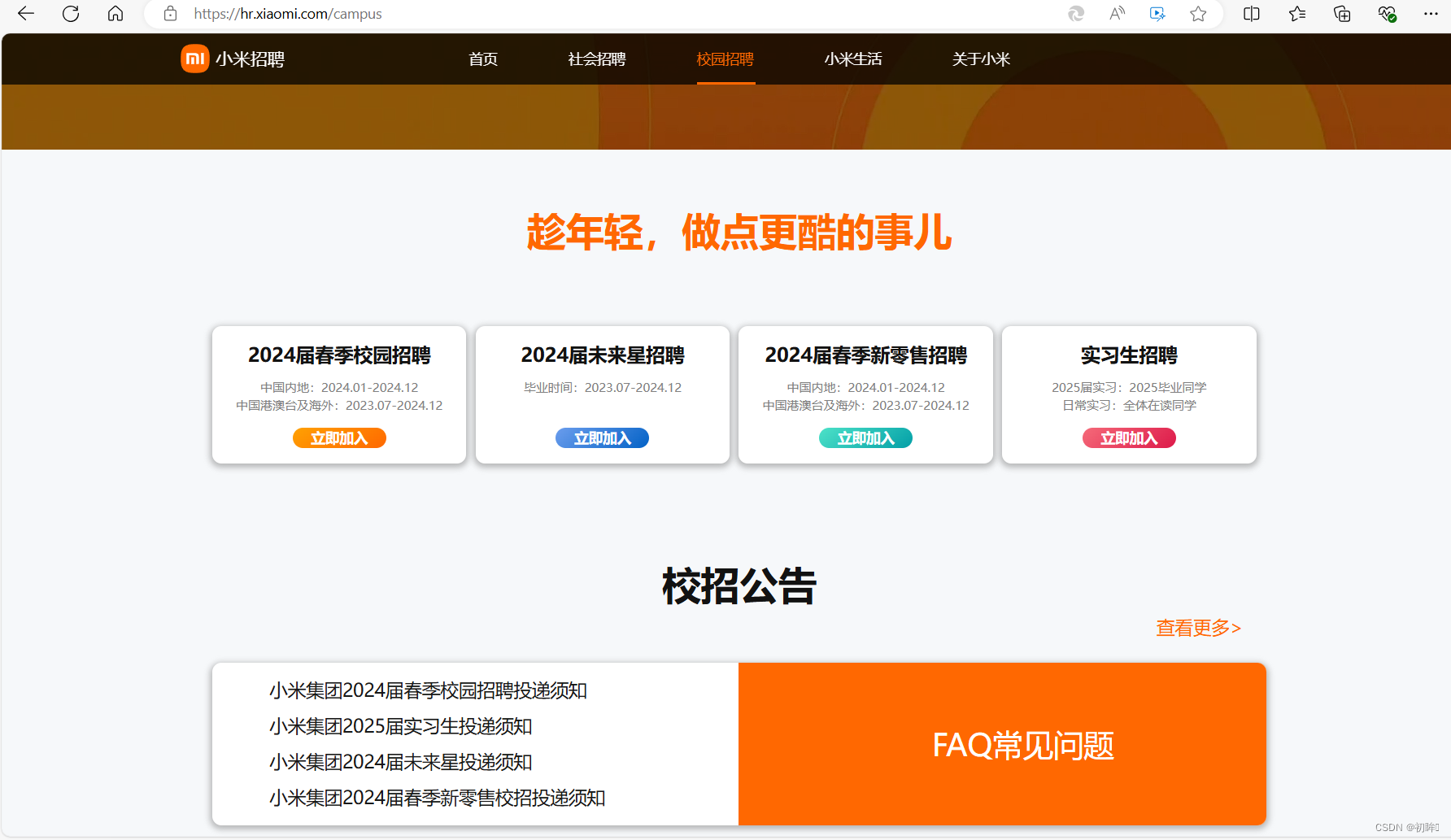The image size is (1451, 840).
Task: Open browser settings and more menu
Action: tap(1431, 14)
